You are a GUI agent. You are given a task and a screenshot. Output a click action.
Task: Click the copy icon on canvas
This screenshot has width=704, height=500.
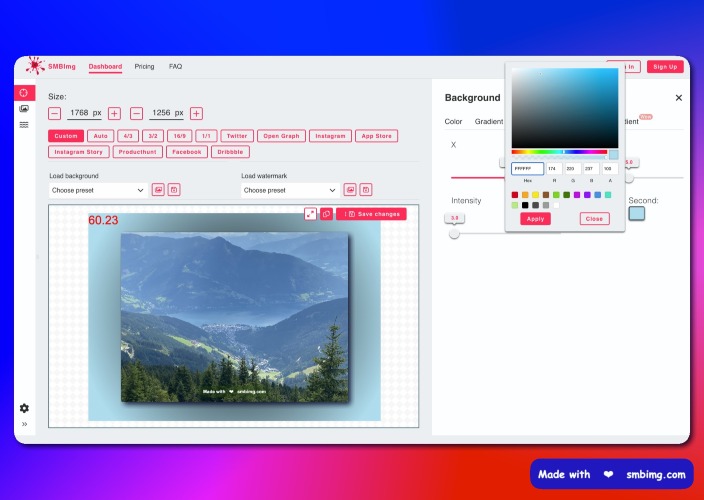[x=326, y=214]
